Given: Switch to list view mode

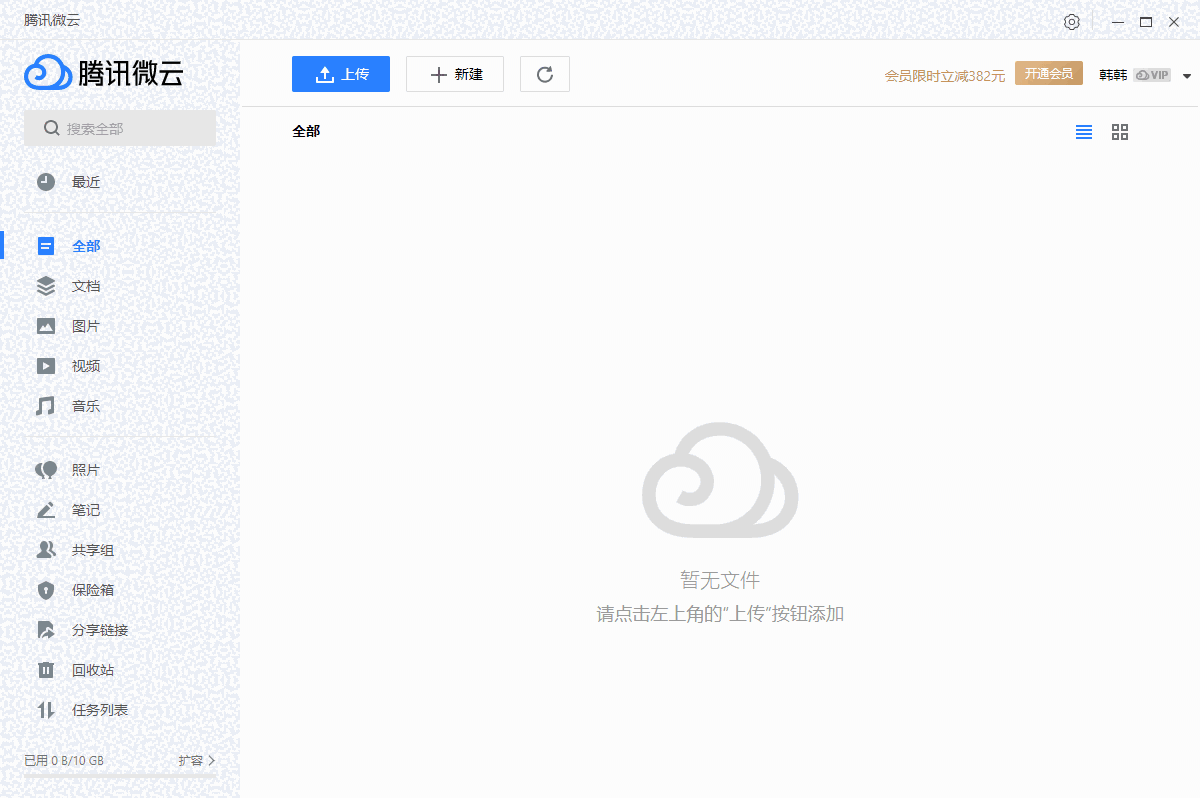Looking at the screenshot, I should [1084, 131].
